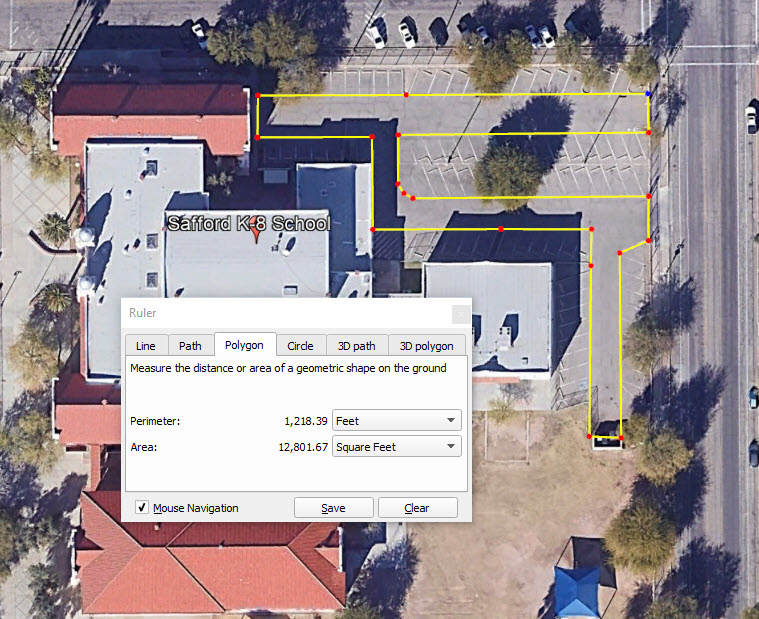Clear the ruler measurement
The height and width of the screenshot is (619, 759).
417,508
